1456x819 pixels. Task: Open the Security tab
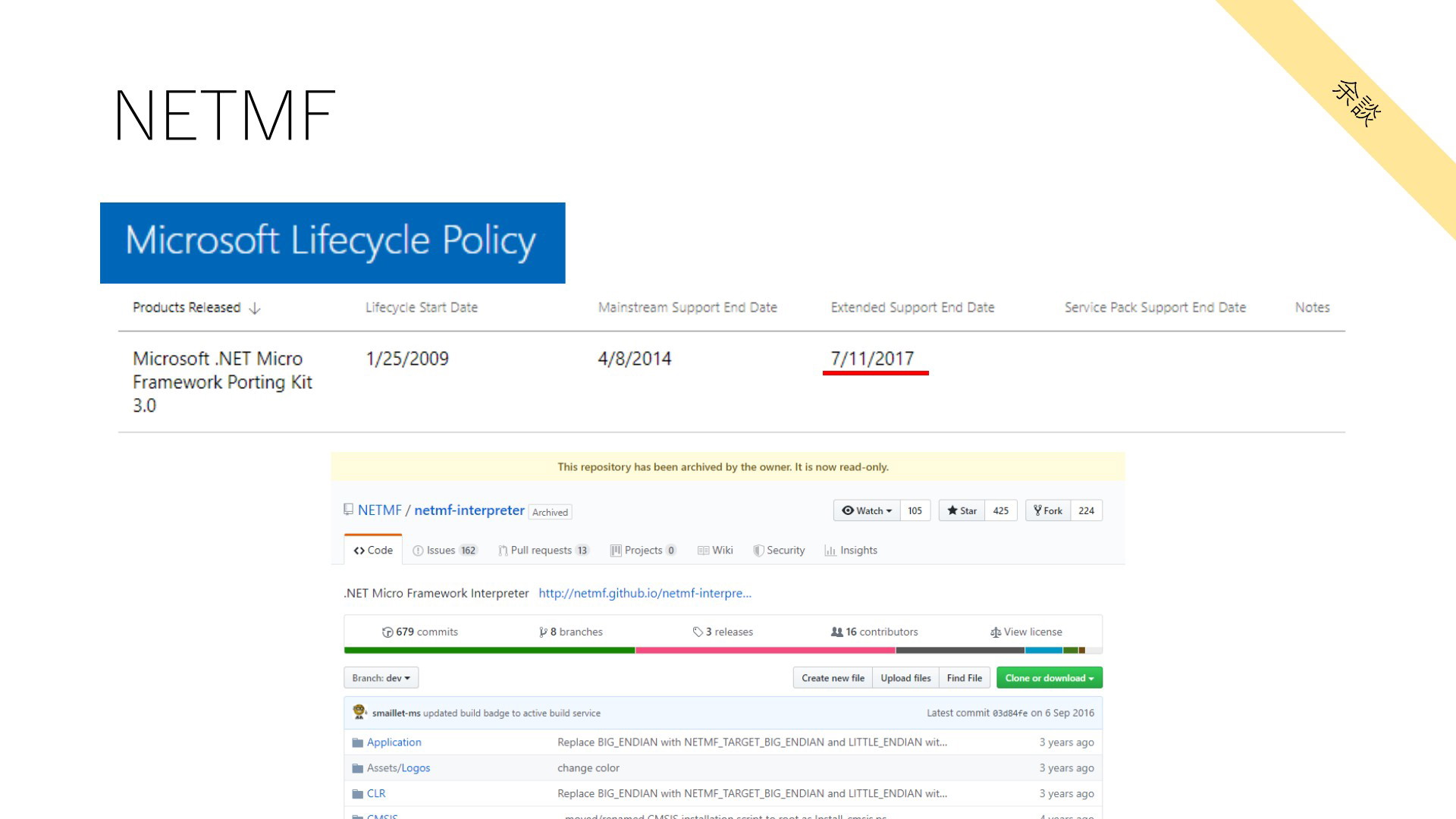[x=779, y=551]
